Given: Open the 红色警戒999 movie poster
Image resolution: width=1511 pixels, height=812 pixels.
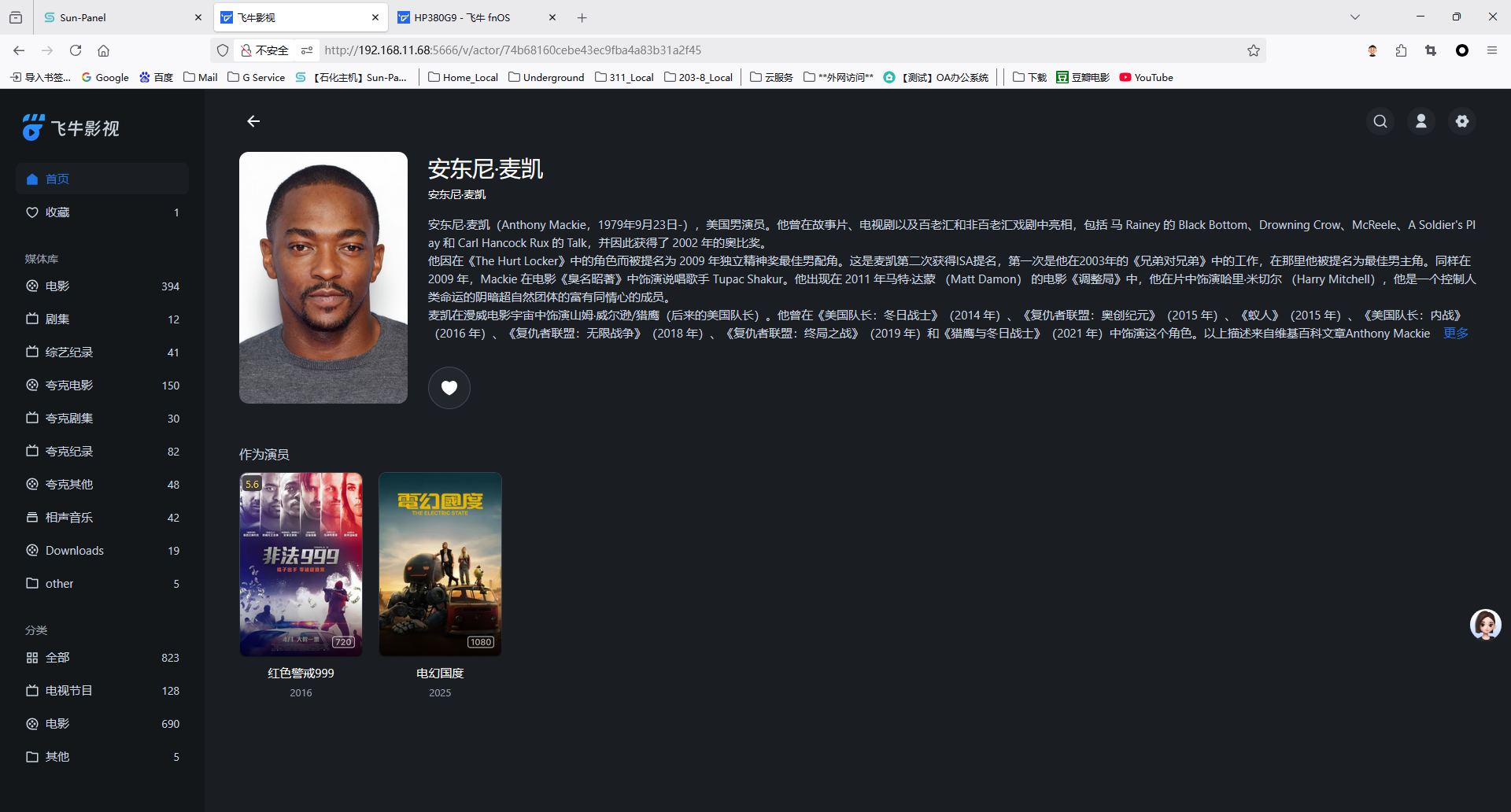Looking at the screenshot, I should click(301, 564).
